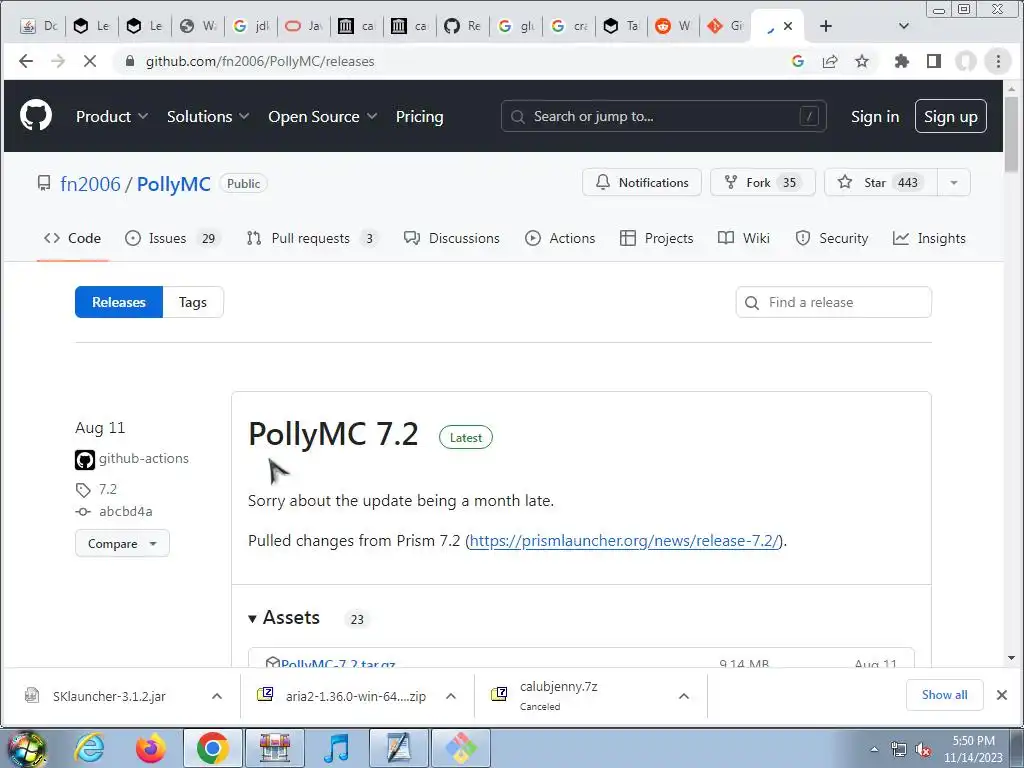This screenshot has height=768, width=1024.
Task: Open calubjenny.7z download options arrow
Action: coord(684,696)
